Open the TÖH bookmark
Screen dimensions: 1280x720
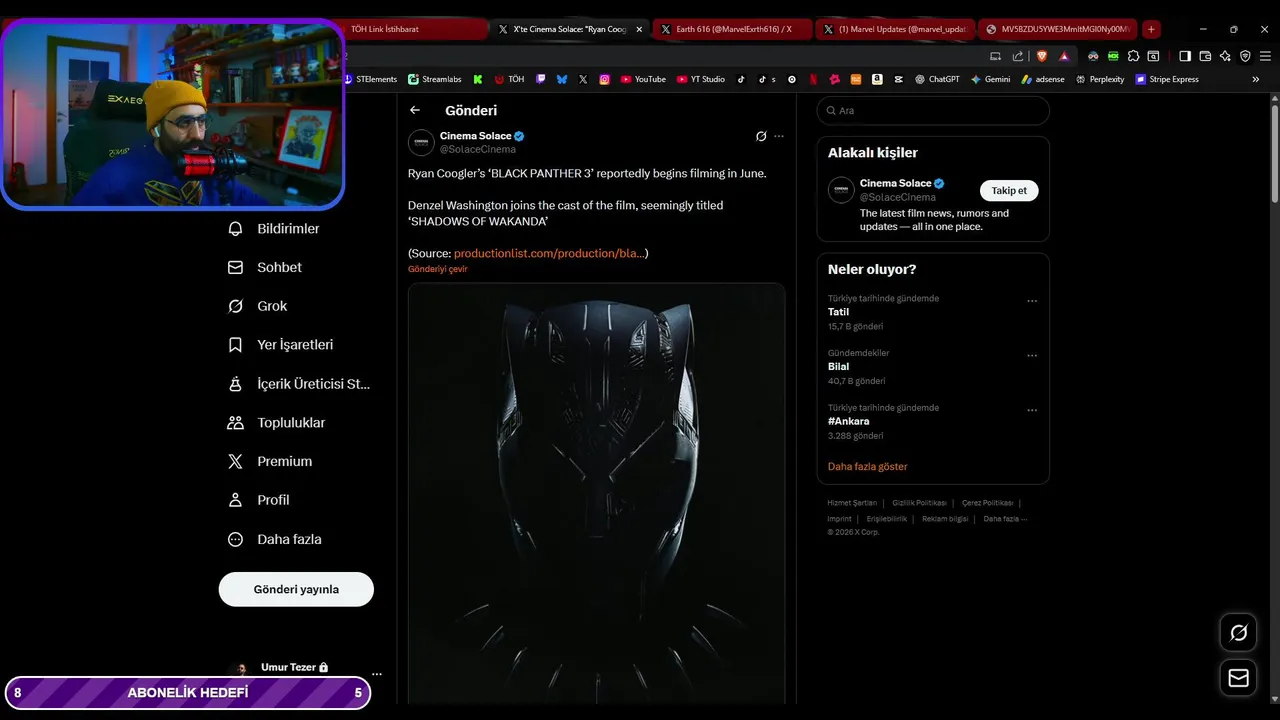pos(509,79)
